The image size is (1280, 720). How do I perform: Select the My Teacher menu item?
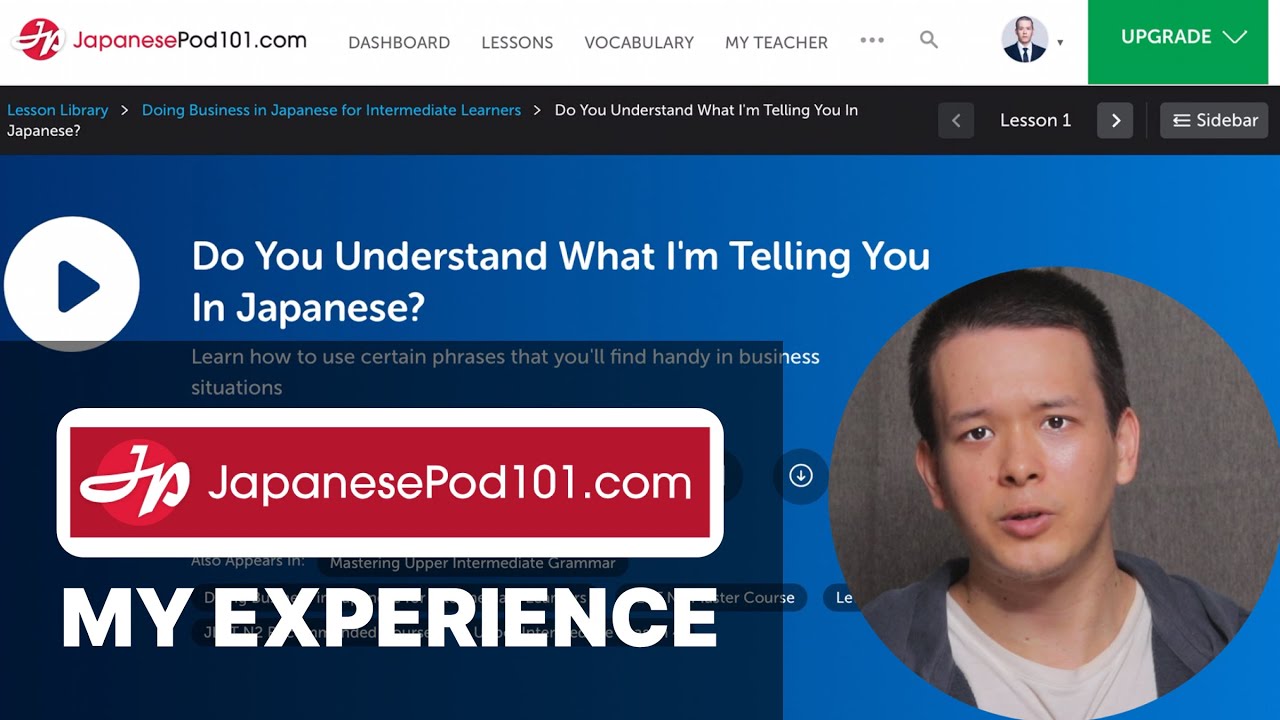(776, 42)
